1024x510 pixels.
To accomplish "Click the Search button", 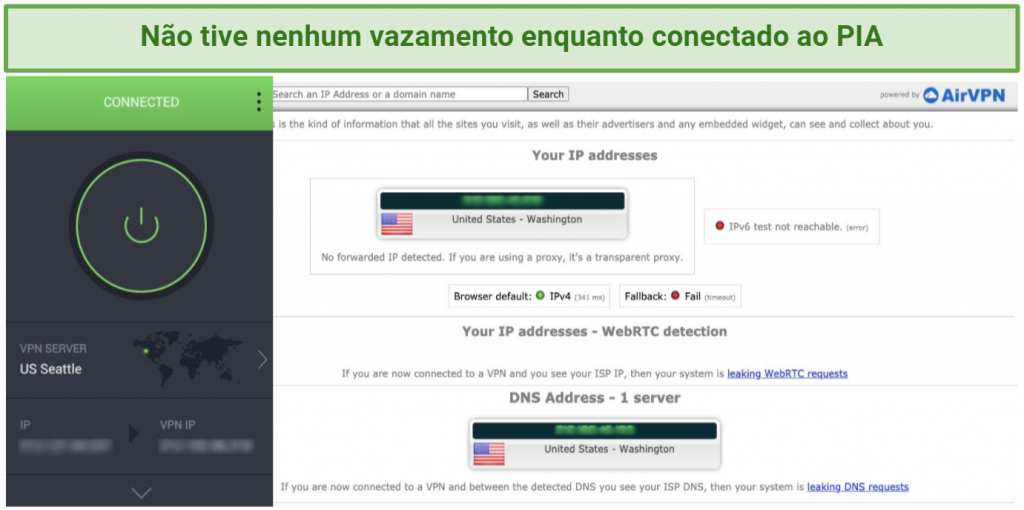I will [548, 94].
